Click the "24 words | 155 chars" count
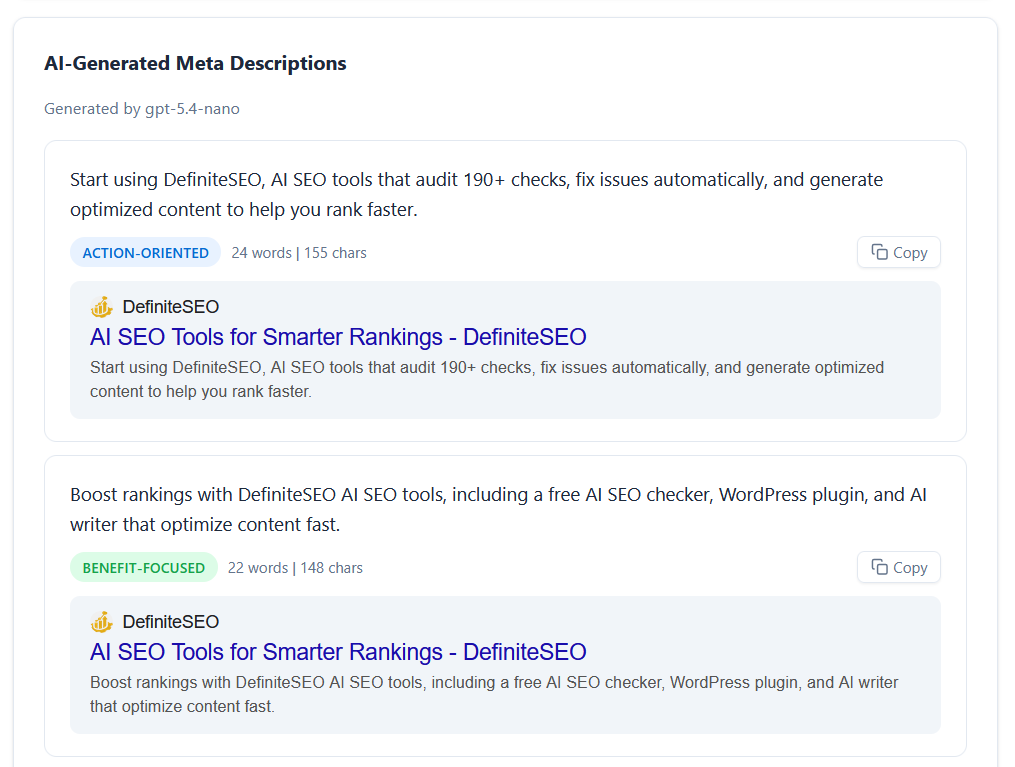 [299, 253]
